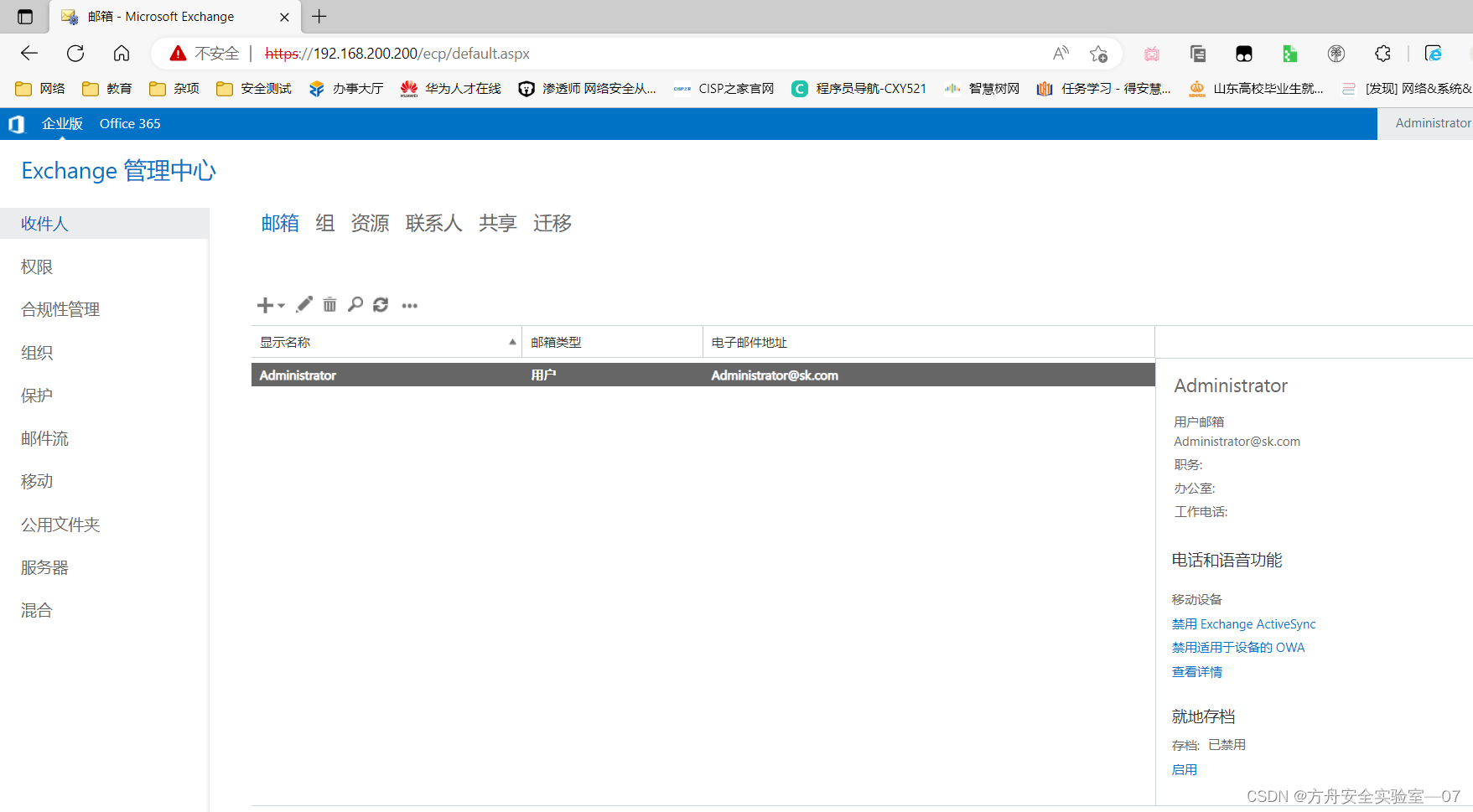The width and height of the screenshot is (1473, 812).
Task: Click the edit pencil icon
Action: tap(304, 304)
